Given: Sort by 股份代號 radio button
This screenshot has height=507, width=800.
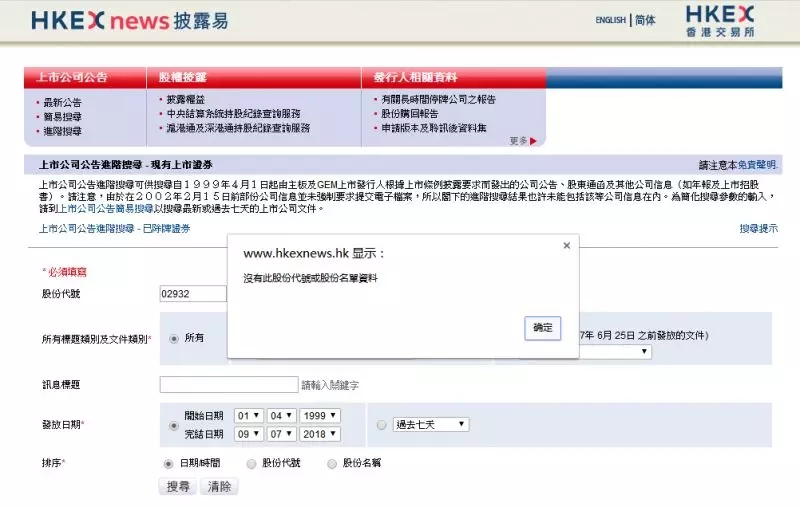Looking at the screenshot, I should tap(251, 464).
